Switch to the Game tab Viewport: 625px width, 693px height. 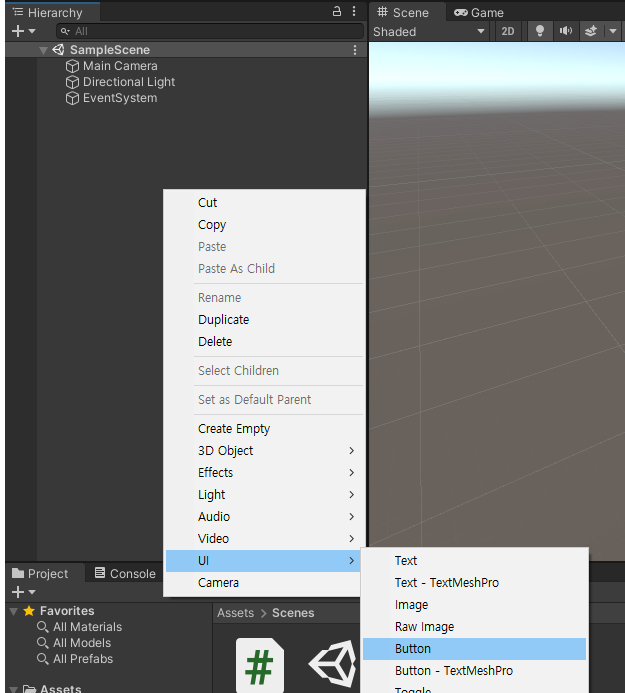pyautogui.click(x=479, y=12)
